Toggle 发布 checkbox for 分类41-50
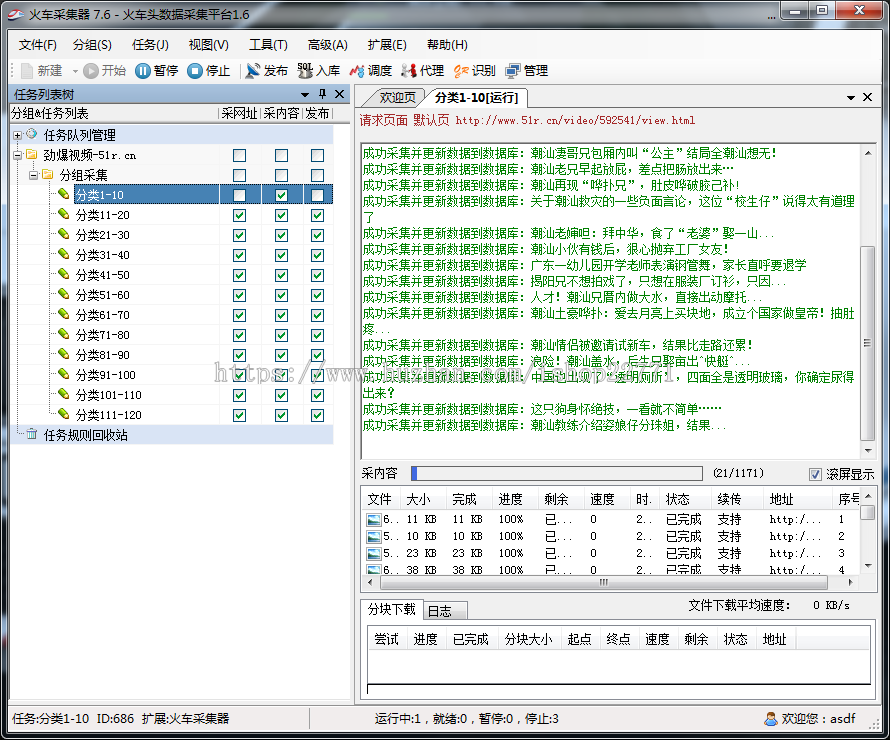 (x=317, y=275)
